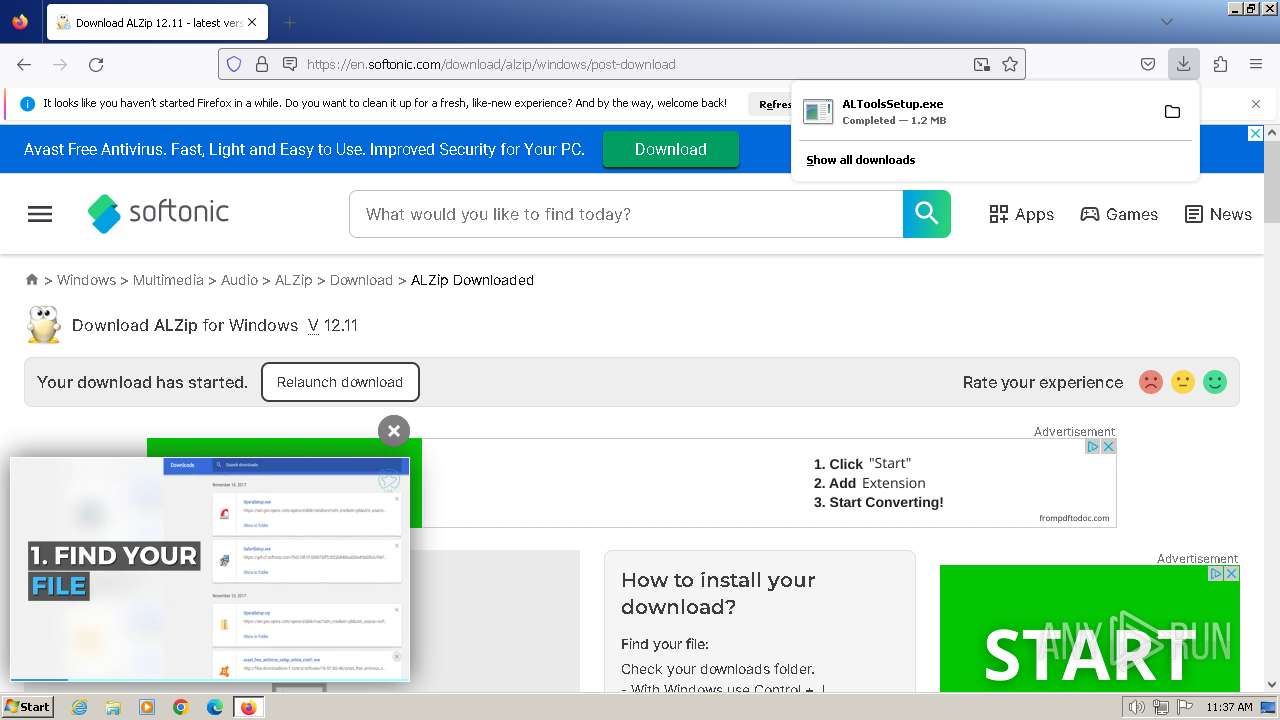The height and width of the screenshot is (720, 1280).
Task: Close the Avast banner ad
Action: 1256,134
